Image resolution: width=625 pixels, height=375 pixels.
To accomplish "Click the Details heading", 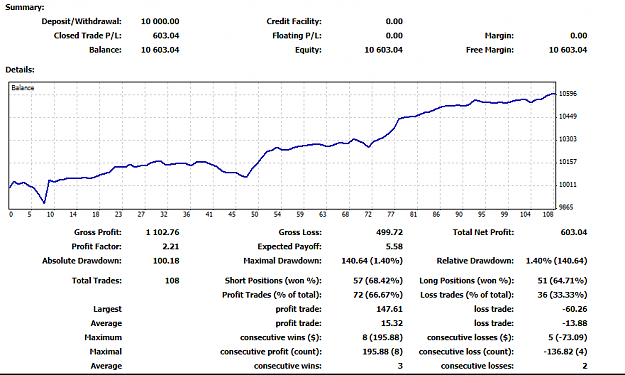I will click(x=20, y=70).
